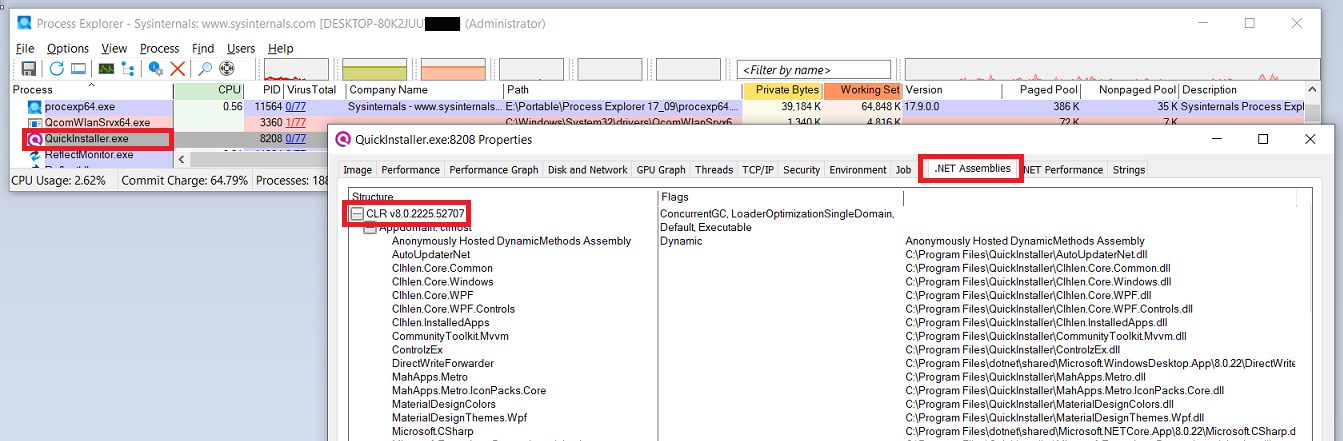Screen dimensions: 1343x441
Task: Switch to the Disk and Network tab
Action: [x=588, y=170]
